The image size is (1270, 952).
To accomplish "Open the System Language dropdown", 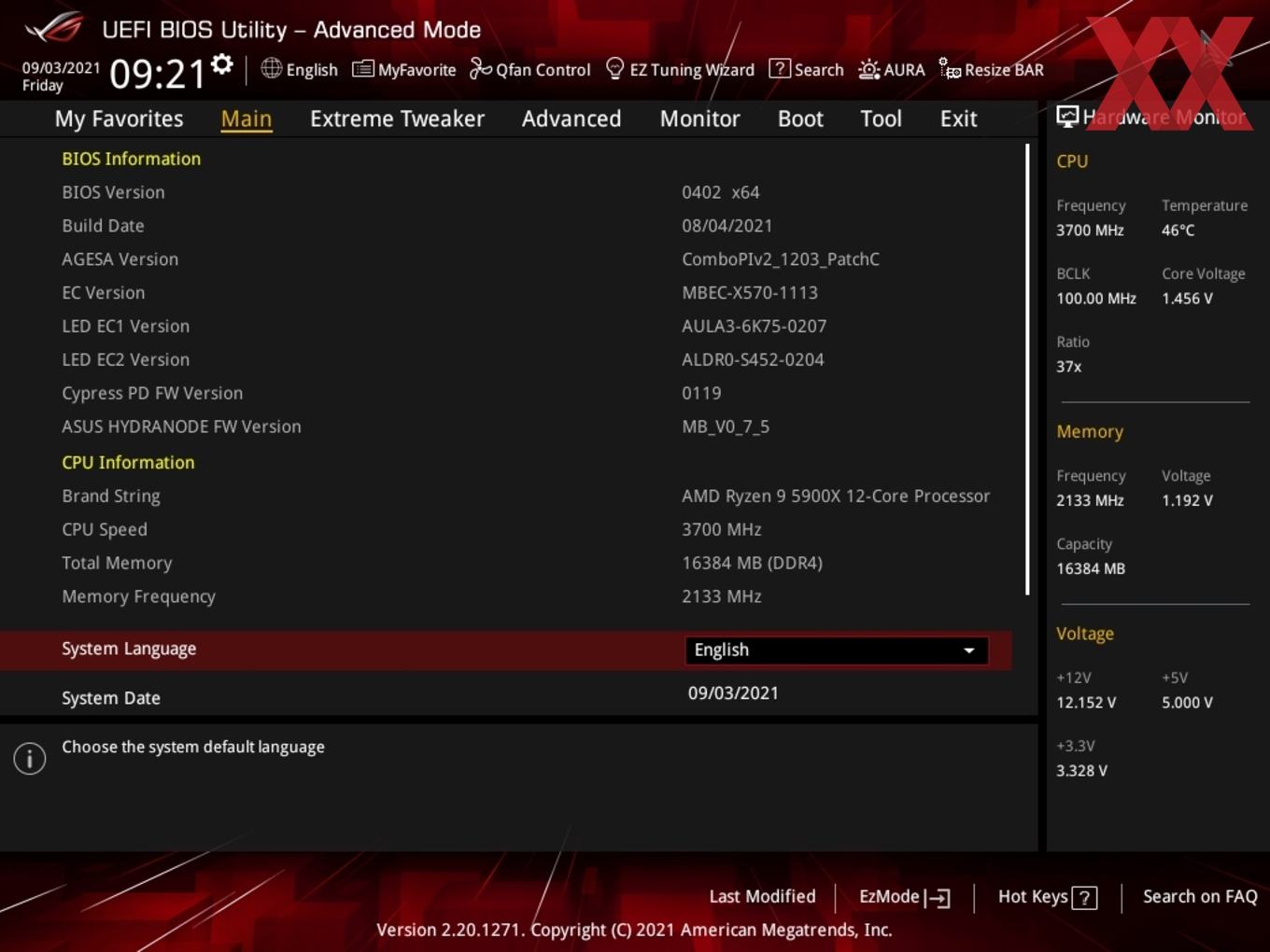I will (836, 650).
